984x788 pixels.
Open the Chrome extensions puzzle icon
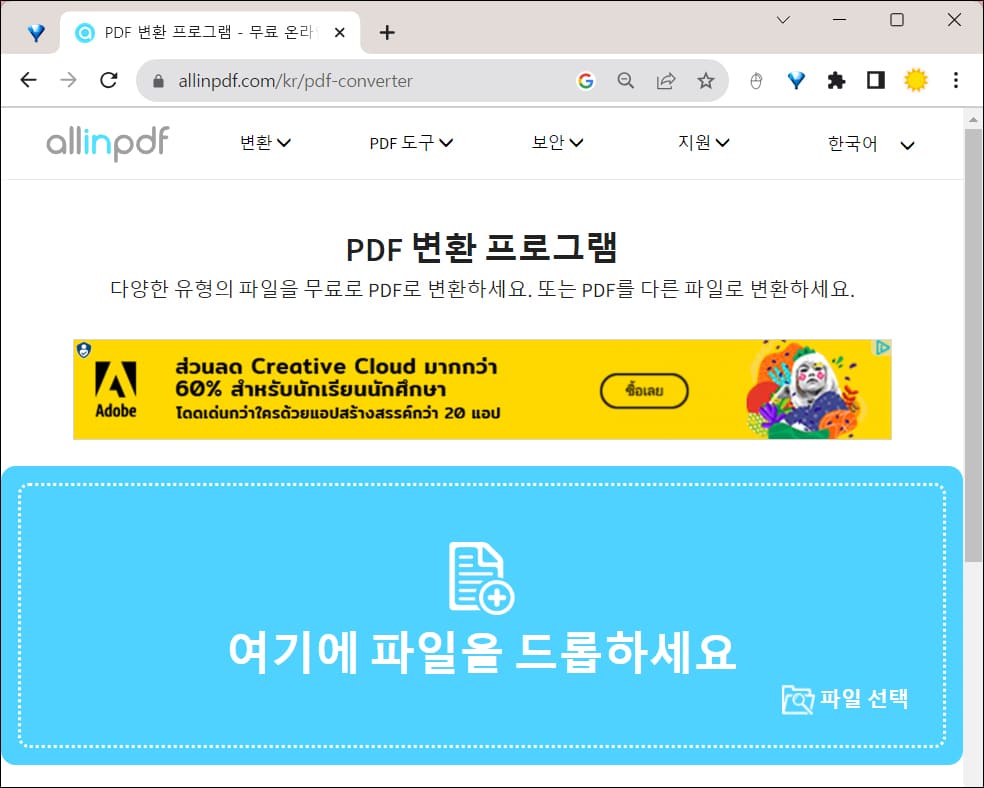click(836, 80)
